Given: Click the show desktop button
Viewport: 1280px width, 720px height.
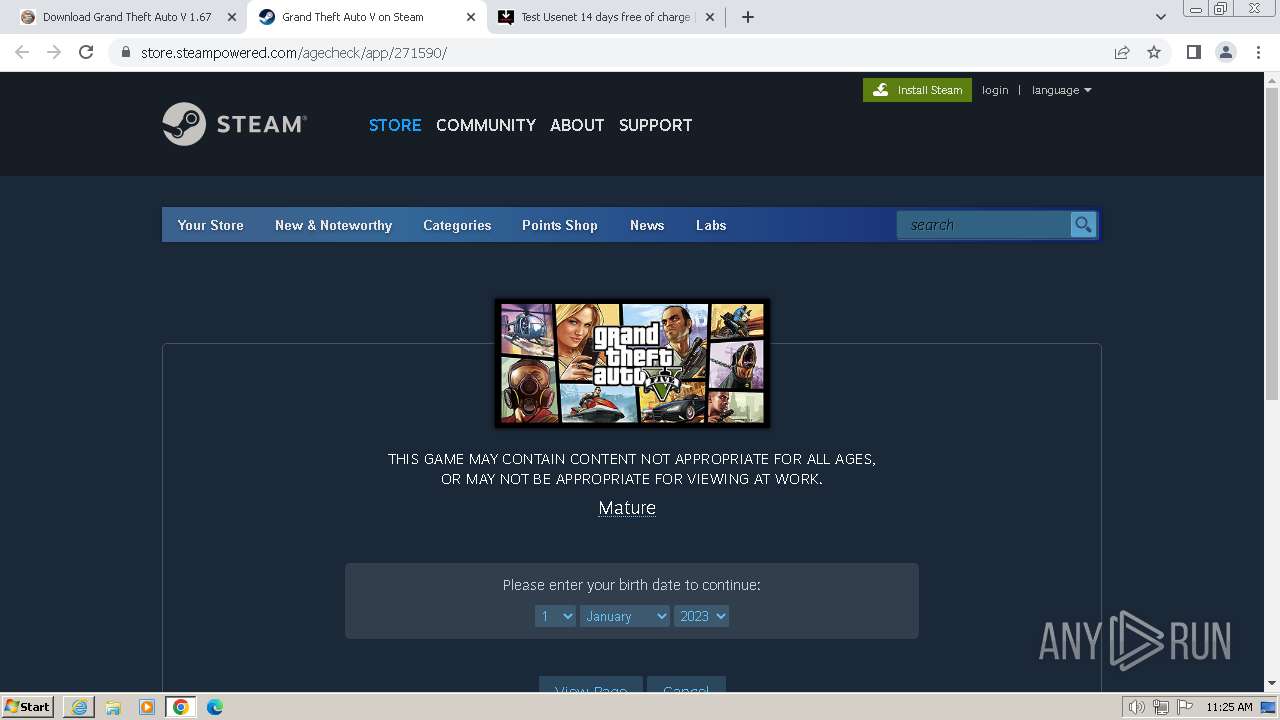Looking at the screenshot, I should coord(1268,707).
